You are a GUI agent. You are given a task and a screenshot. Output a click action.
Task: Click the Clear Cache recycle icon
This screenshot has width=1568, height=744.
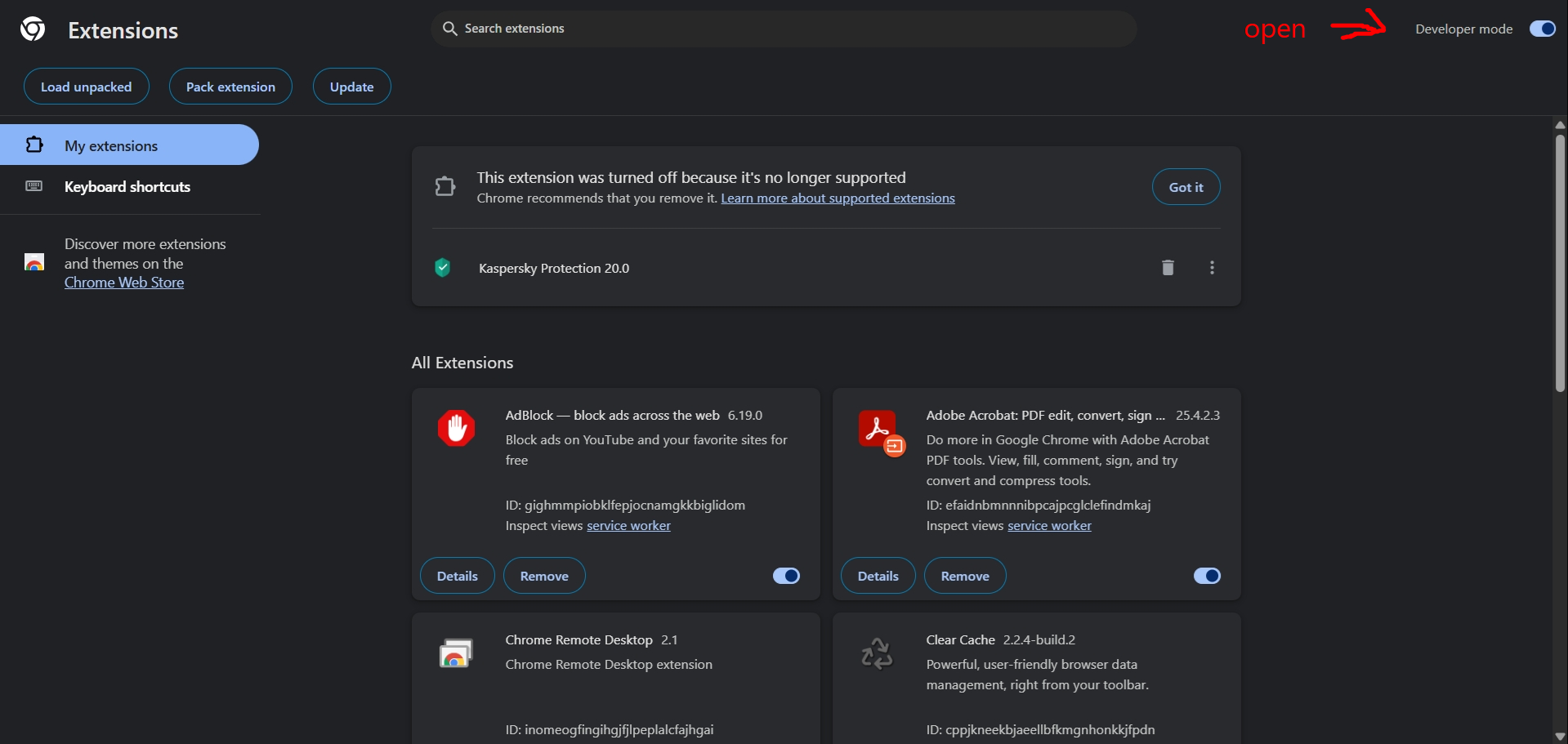point(877,653)
